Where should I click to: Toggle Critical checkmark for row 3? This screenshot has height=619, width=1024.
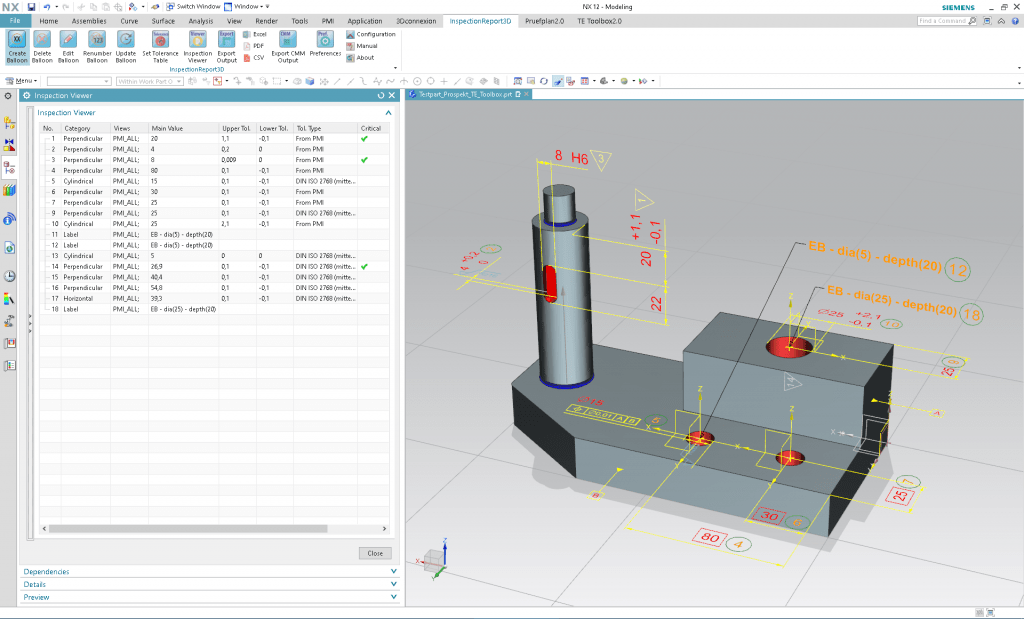pyautogui.click(x=364, y=160)
